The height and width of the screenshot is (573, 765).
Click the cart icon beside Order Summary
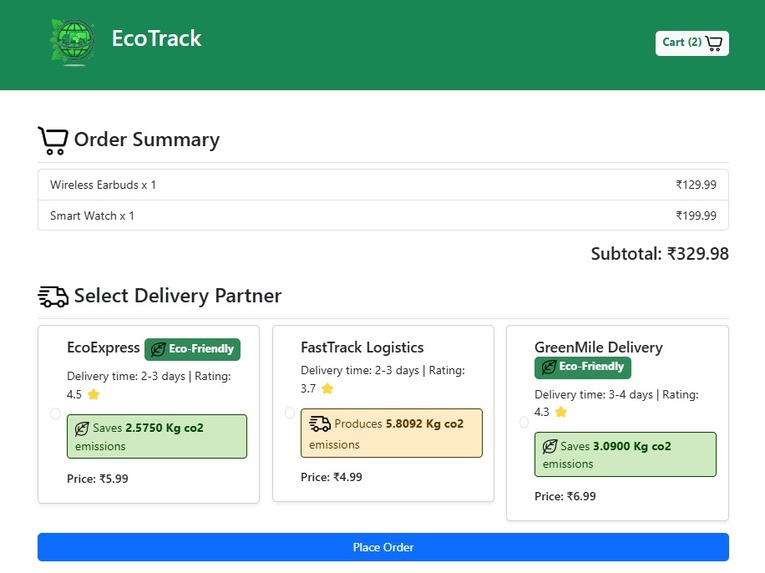point(53,141)
